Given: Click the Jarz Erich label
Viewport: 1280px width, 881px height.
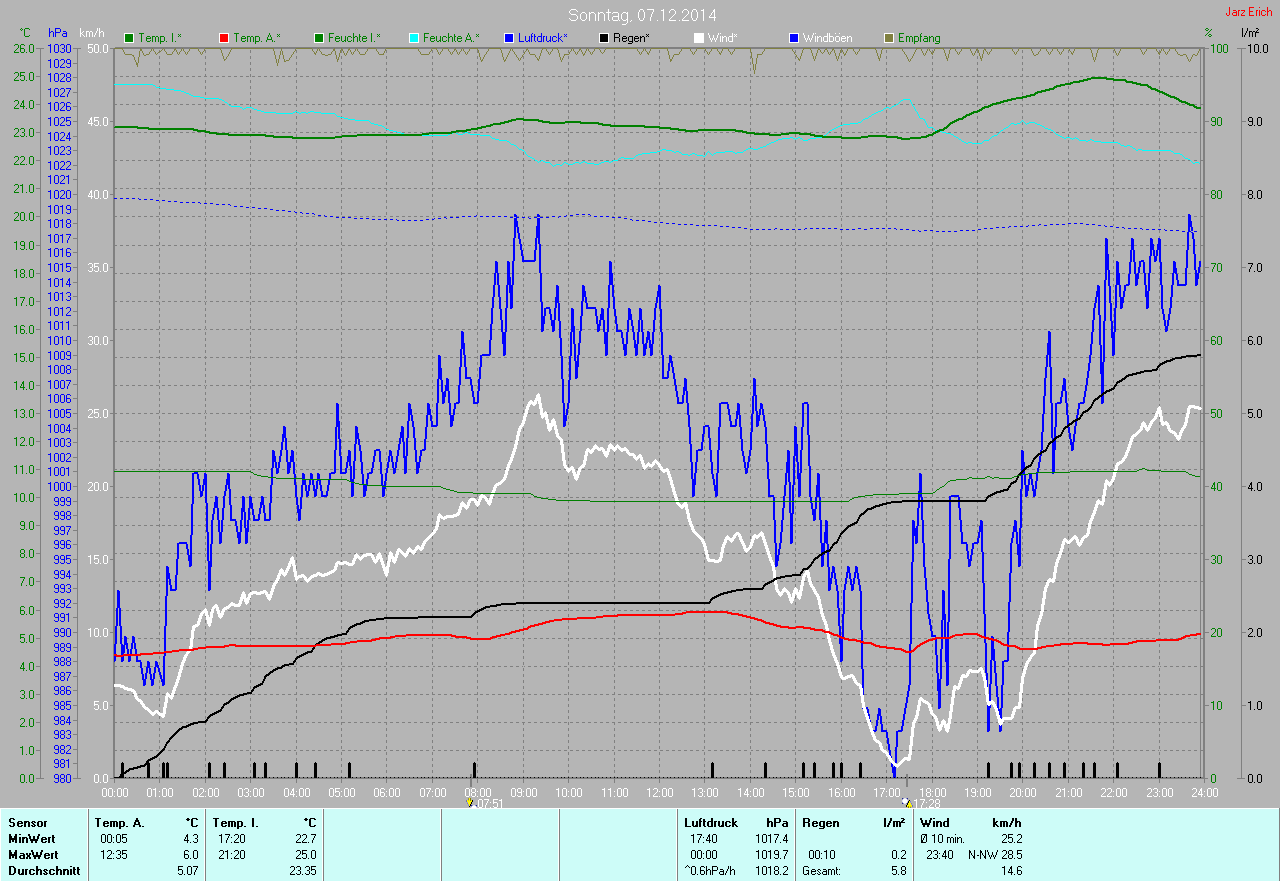Looking at the screenshot, I should click(x=1249, y=12).
